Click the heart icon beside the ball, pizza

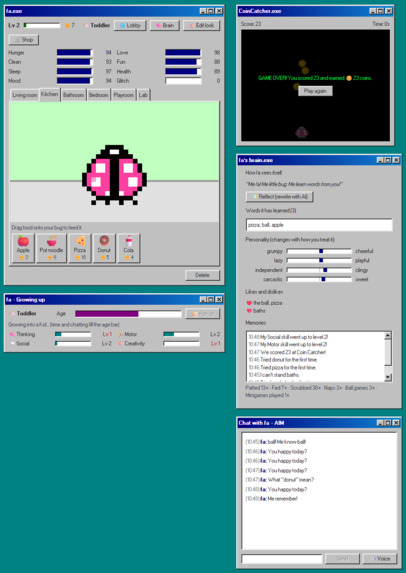click(249, 303)
